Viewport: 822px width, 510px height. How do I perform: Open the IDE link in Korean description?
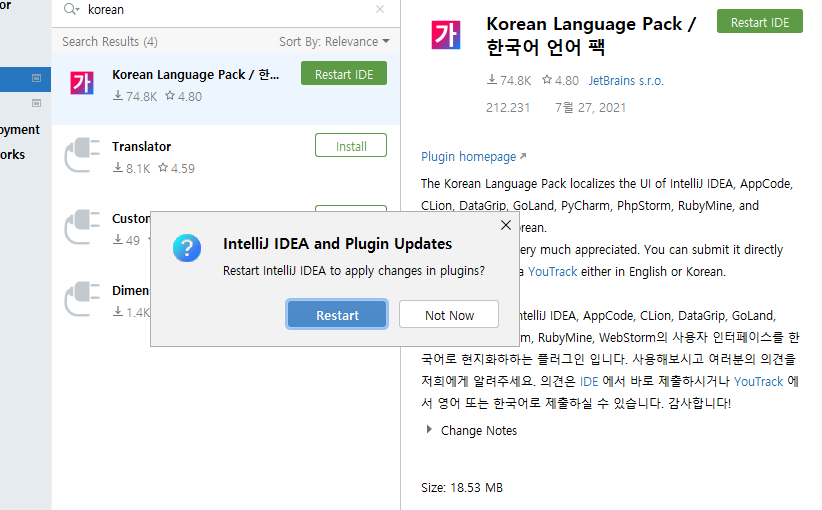point(589,382)
